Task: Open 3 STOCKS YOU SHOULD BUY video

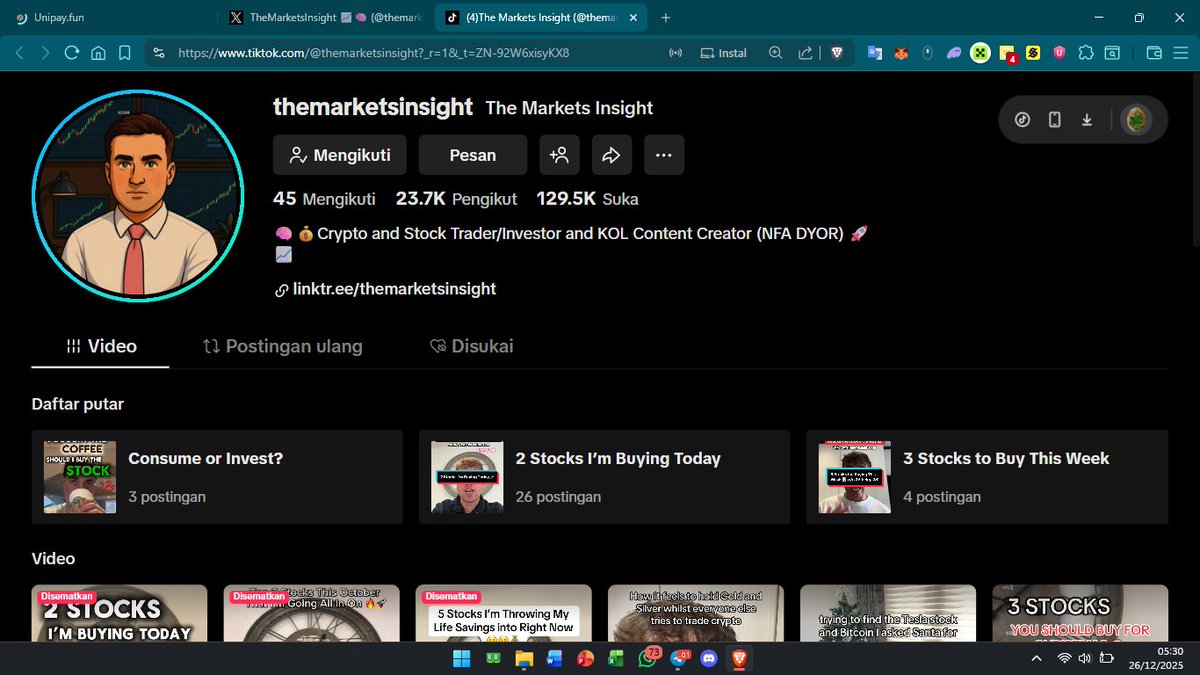Action: coord(1080,613)
